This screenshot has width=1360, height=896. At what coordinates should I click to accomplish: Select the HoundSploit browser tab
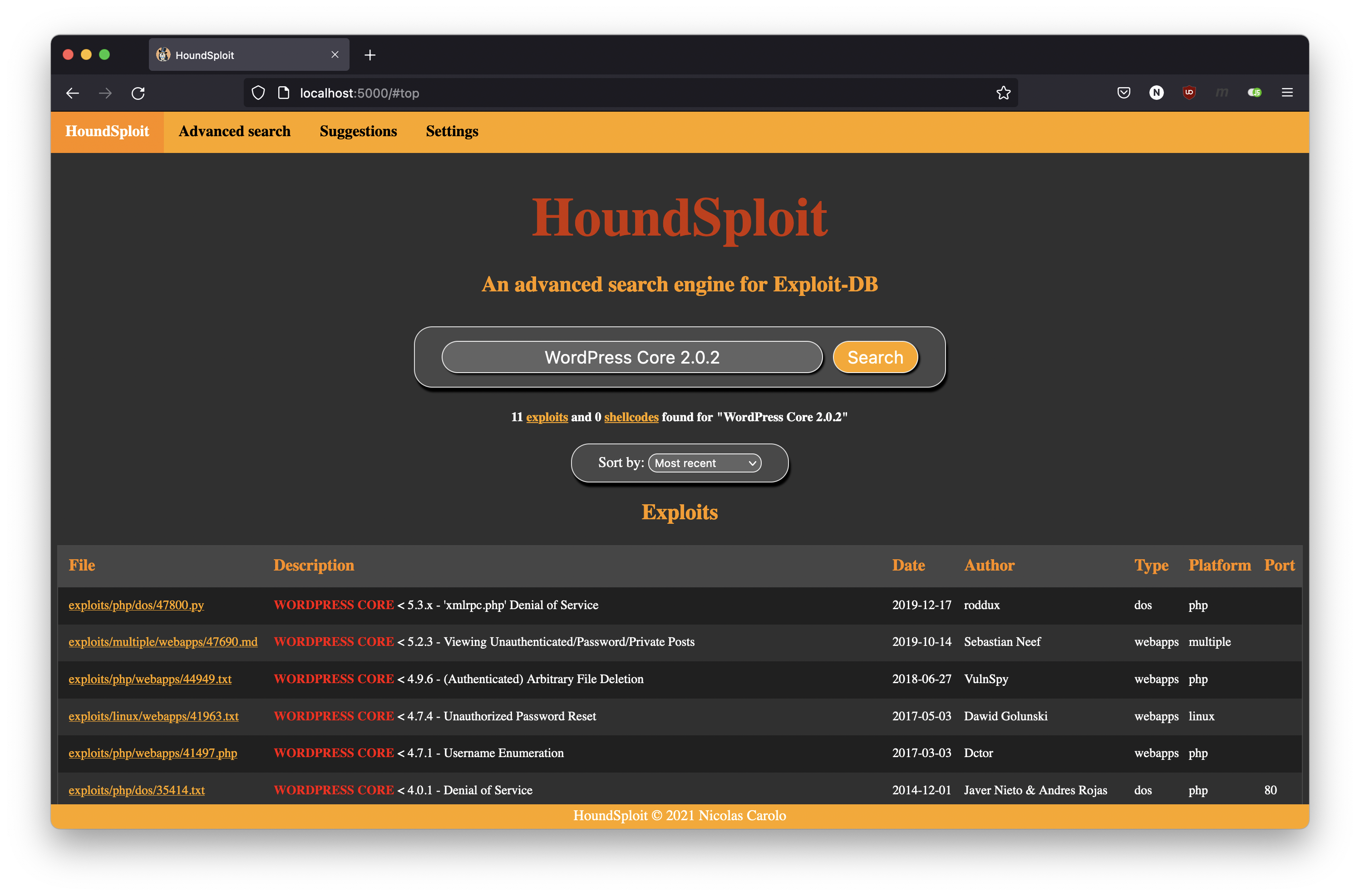tap(249, 55)
